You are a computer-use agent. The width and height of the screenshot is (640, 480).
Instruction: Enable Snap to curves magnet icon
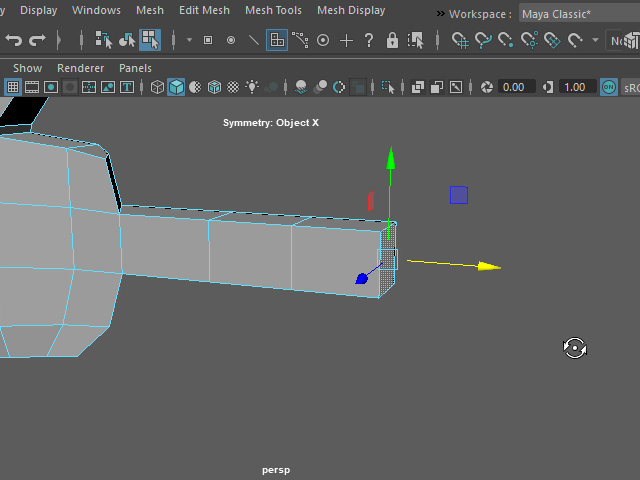483,40
